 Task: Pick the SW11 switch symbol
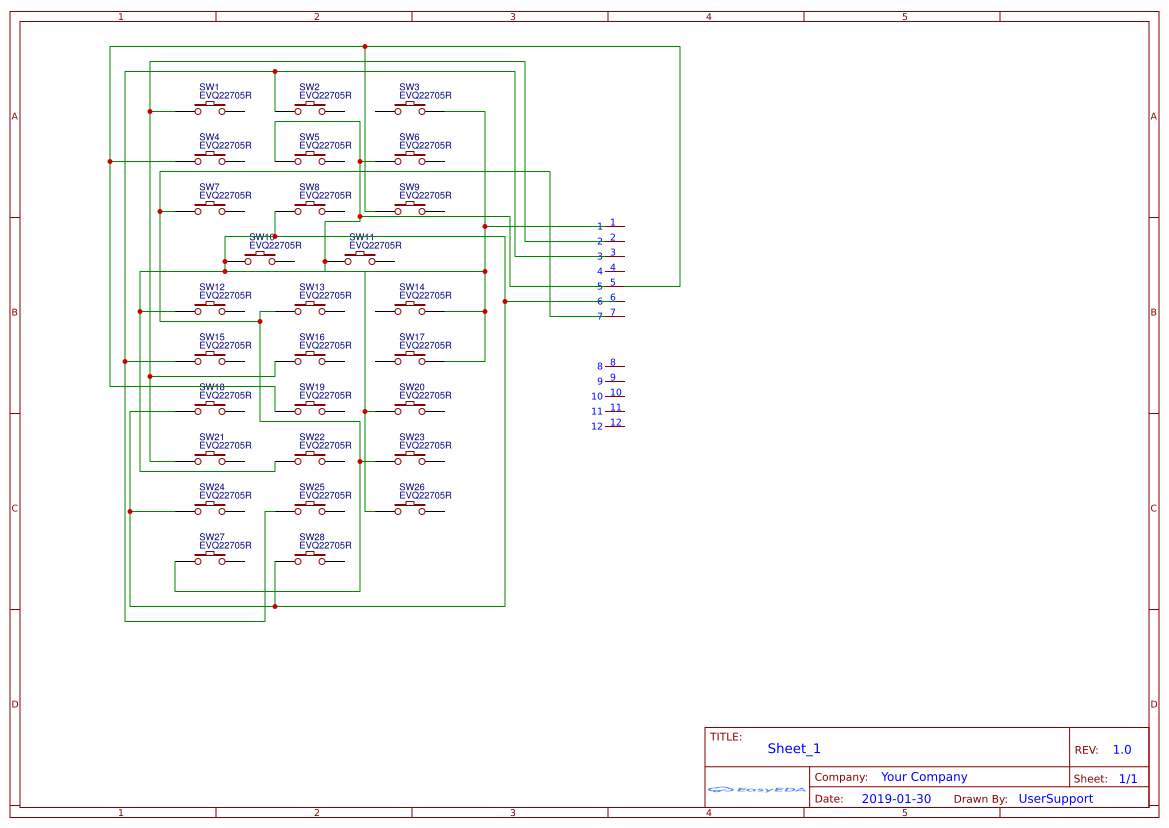pos(360,260)
